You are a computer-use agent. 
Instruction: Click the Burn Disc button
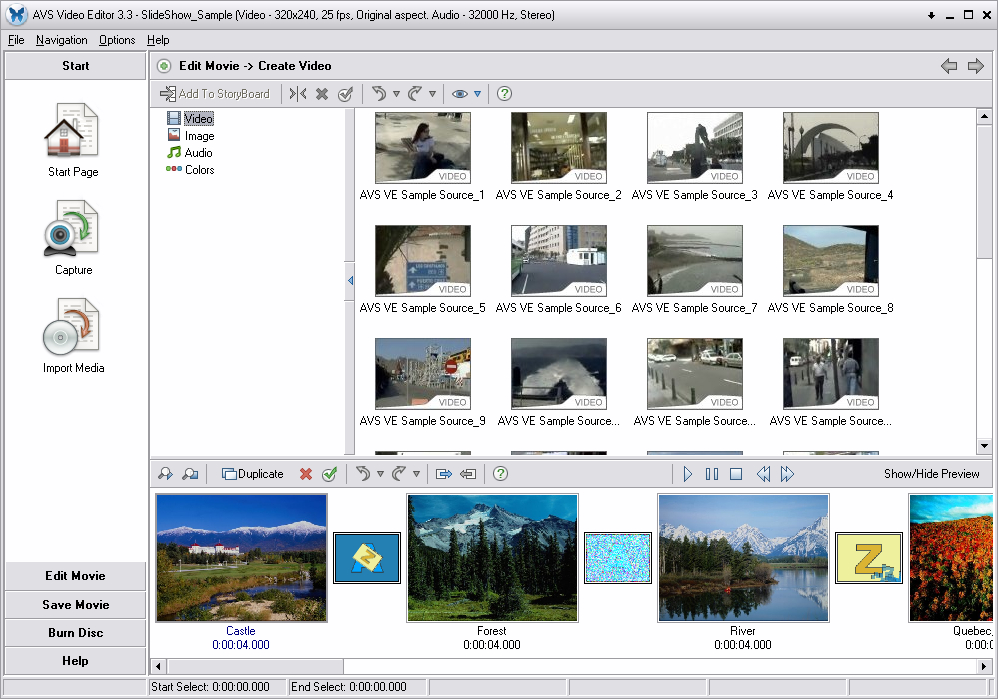click(x=75, y=633)
